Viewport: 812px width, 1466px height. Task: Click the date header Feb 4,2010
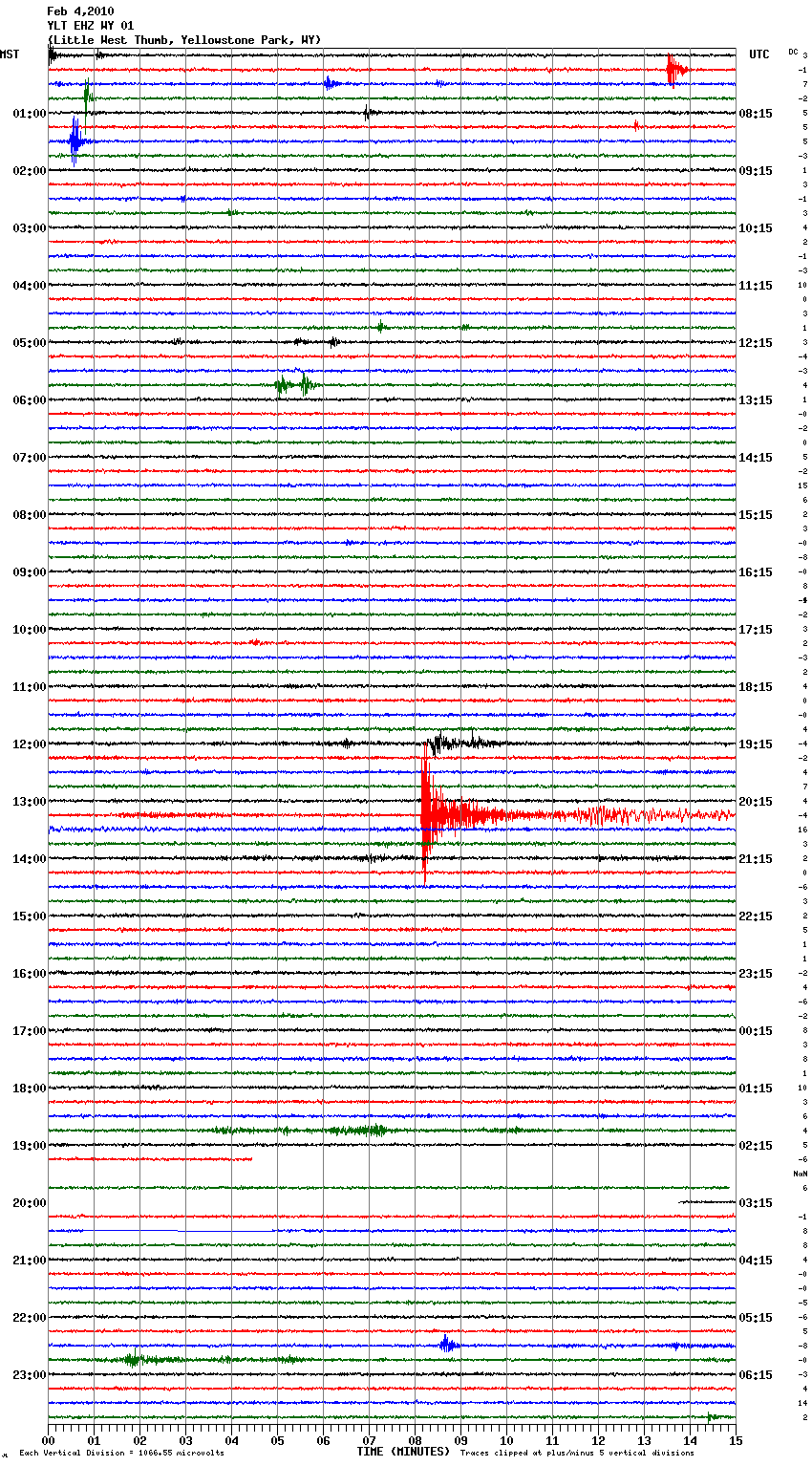[80, 11]
